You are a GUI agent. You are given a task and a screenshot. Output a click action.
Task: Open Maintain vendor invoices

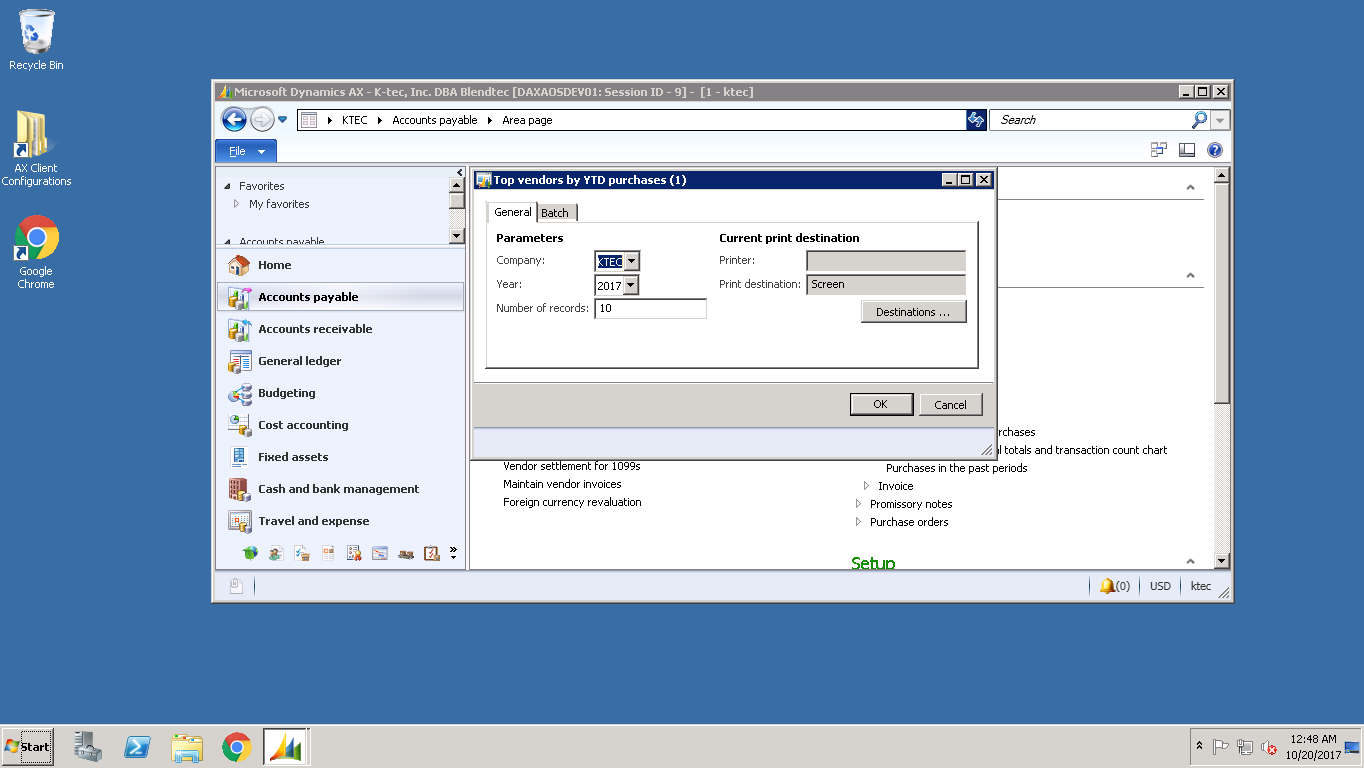562,484
